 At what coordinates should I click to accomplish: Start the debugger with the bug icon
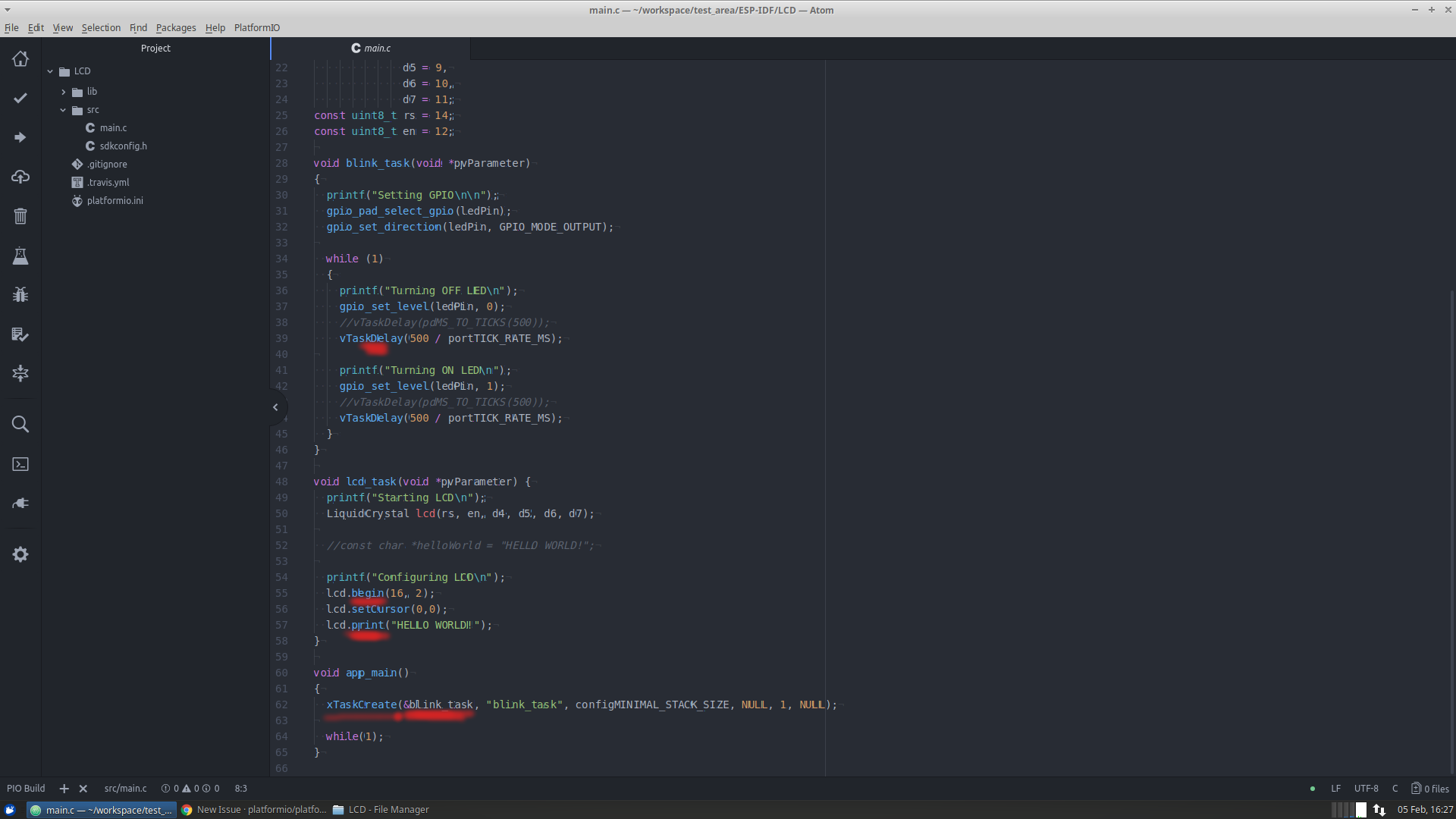coord(20,294)
